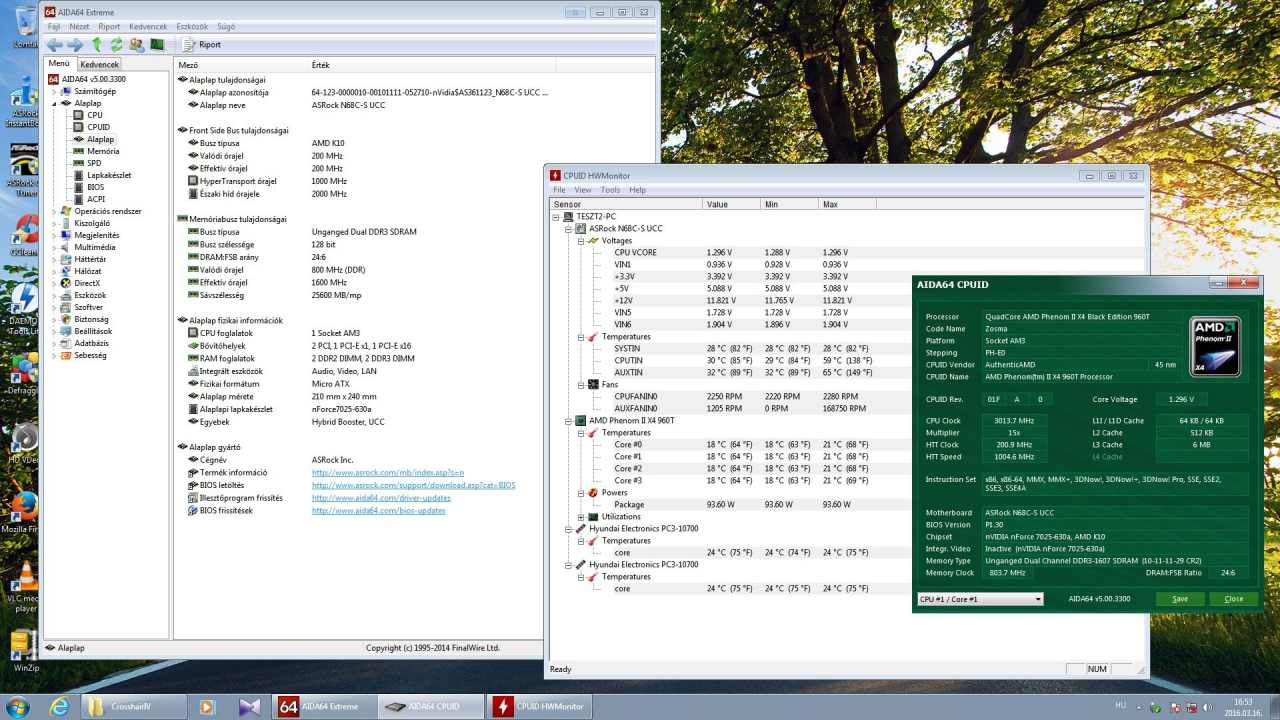
Task: Open Súgó menu in AIDA64
Action: (226, 27)
